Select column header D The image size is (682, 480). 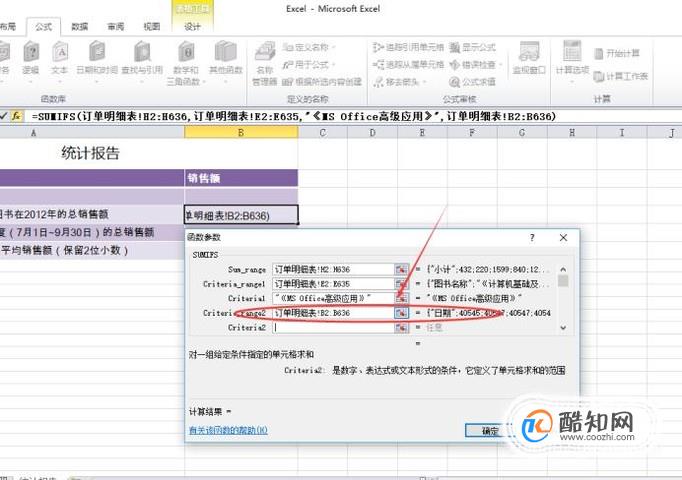pos(372,133)
